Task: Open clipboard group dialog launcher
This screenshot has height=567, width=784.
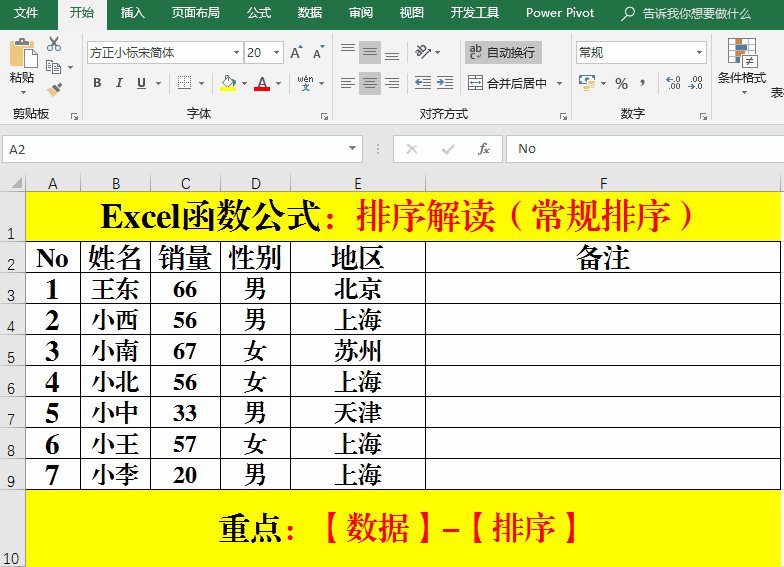Action: (x=74, y=116)
